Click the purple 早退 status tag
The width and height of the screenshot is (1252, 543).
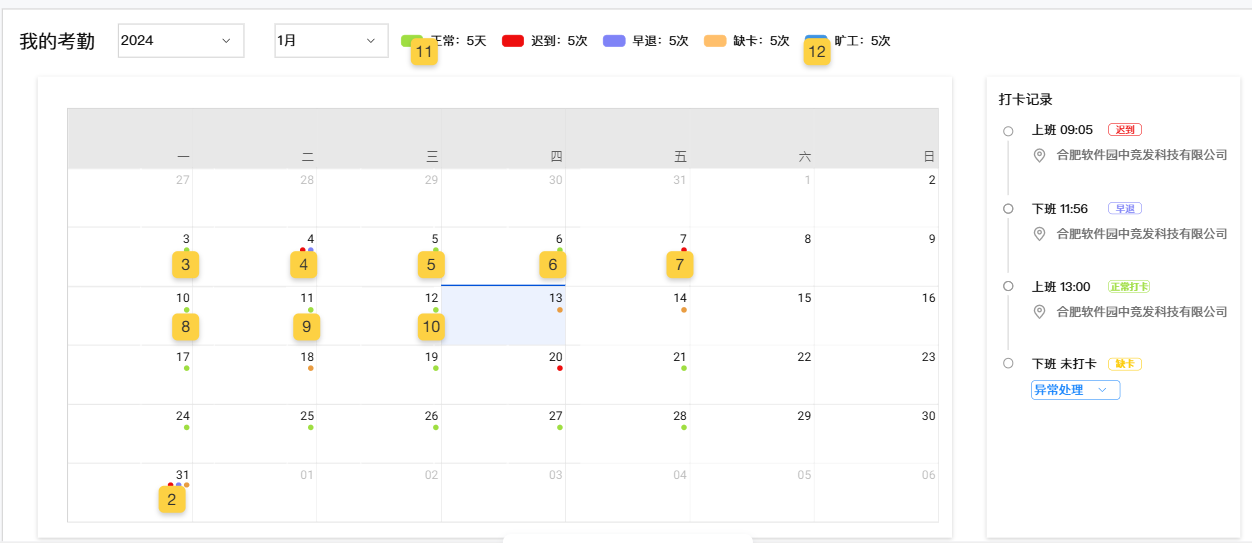point(1125,208)
